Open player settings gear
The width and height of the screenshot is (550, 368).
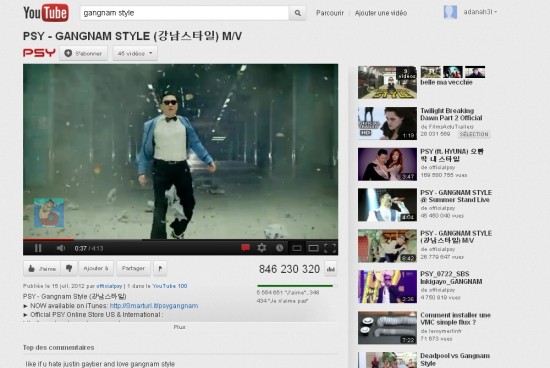point(262,248)
